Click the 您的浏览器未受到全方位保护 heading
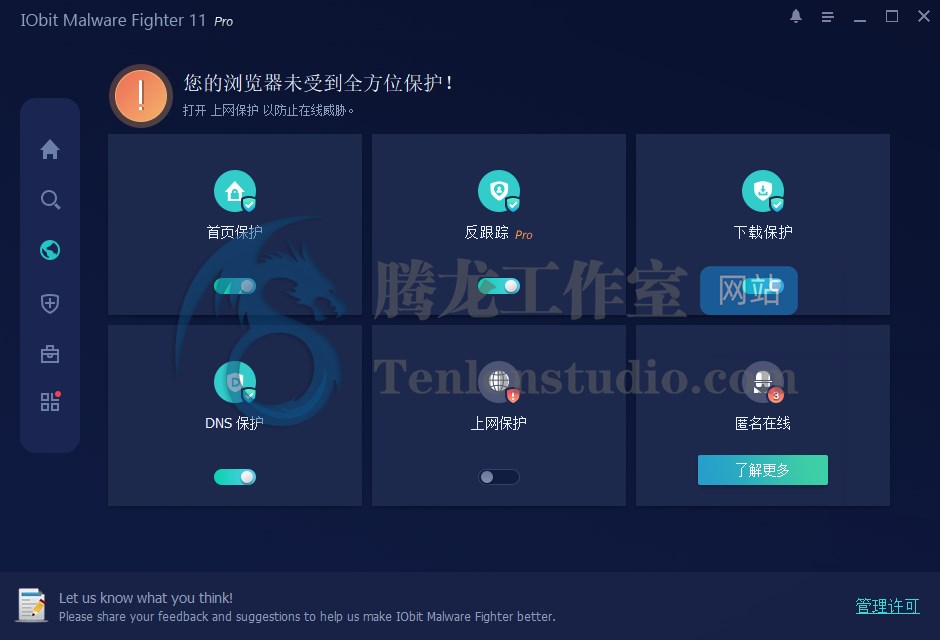The width and height of the screenshot is (940, 640). coord(318,83)
